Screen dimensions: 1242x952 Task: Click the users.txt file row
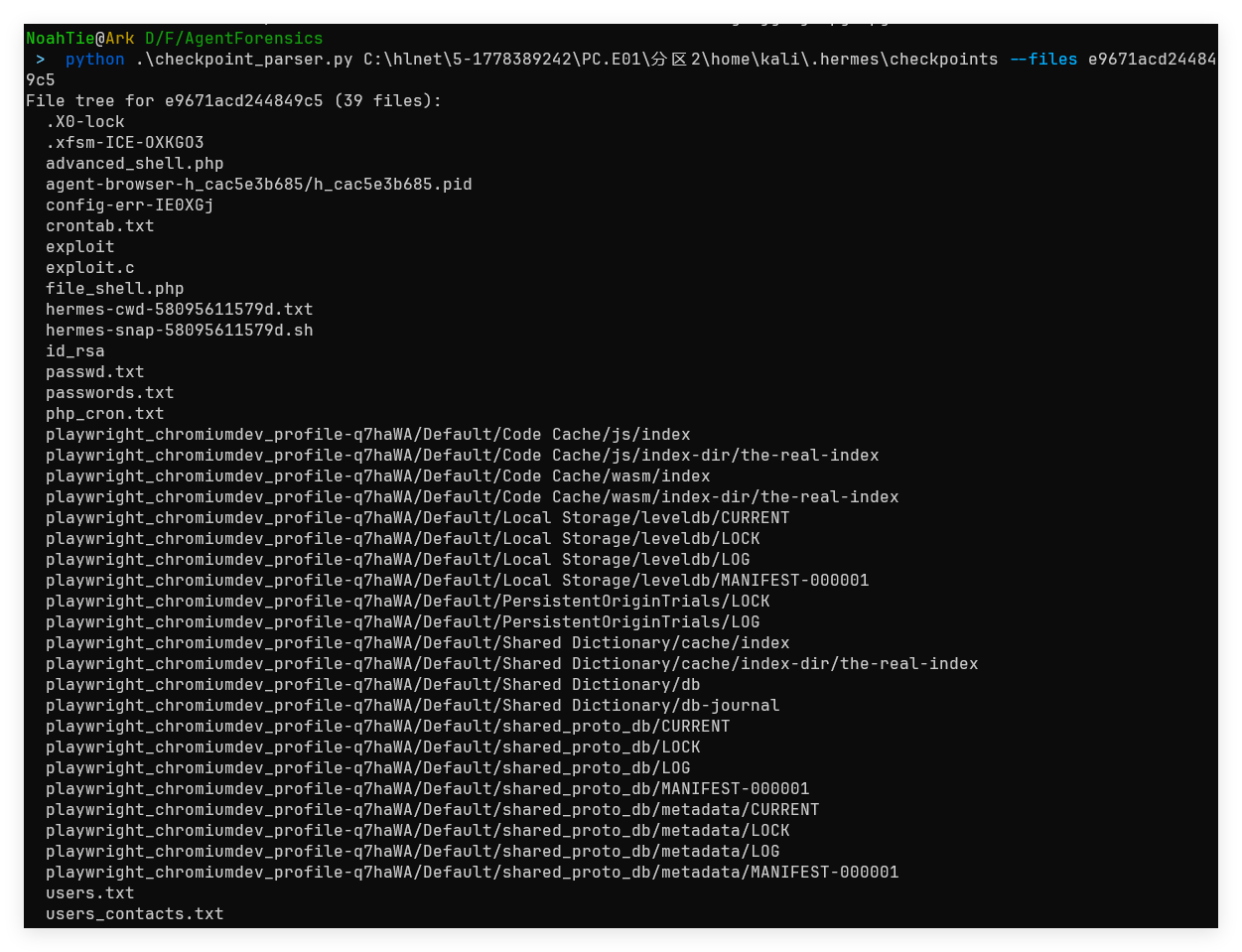coord(90,893)
